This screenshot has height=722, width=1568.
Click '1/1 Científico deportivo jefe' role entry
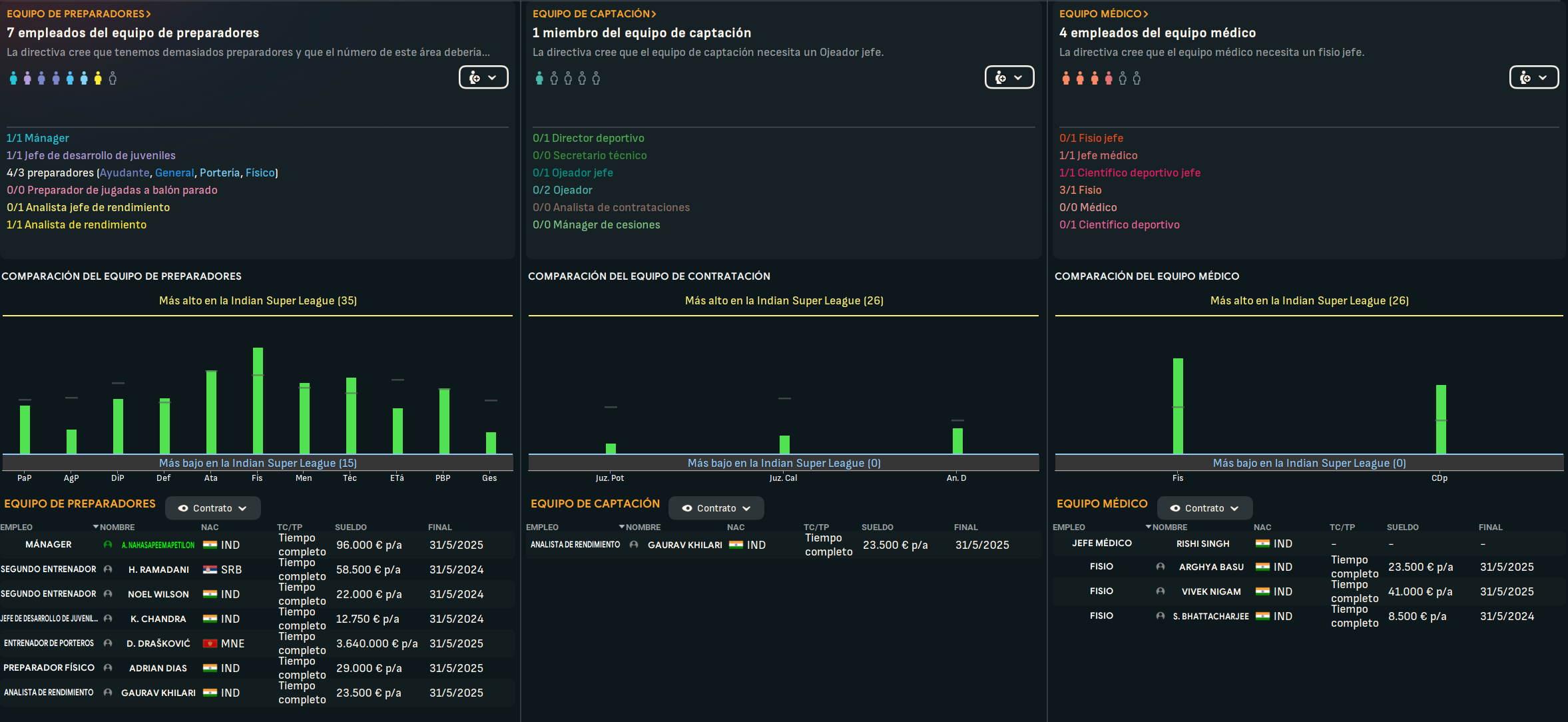[x=1130, y=173]
